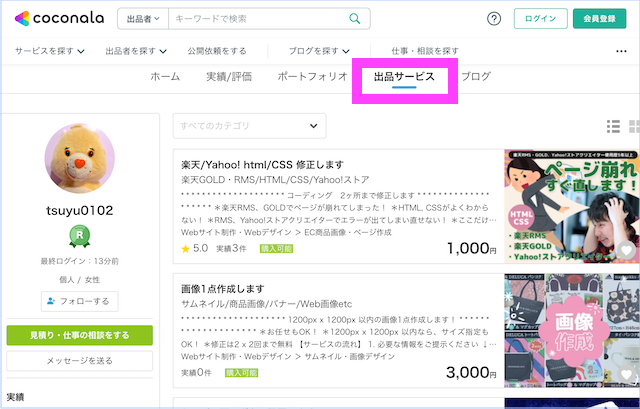Select 出品サービス tab

tap(404, 77)
